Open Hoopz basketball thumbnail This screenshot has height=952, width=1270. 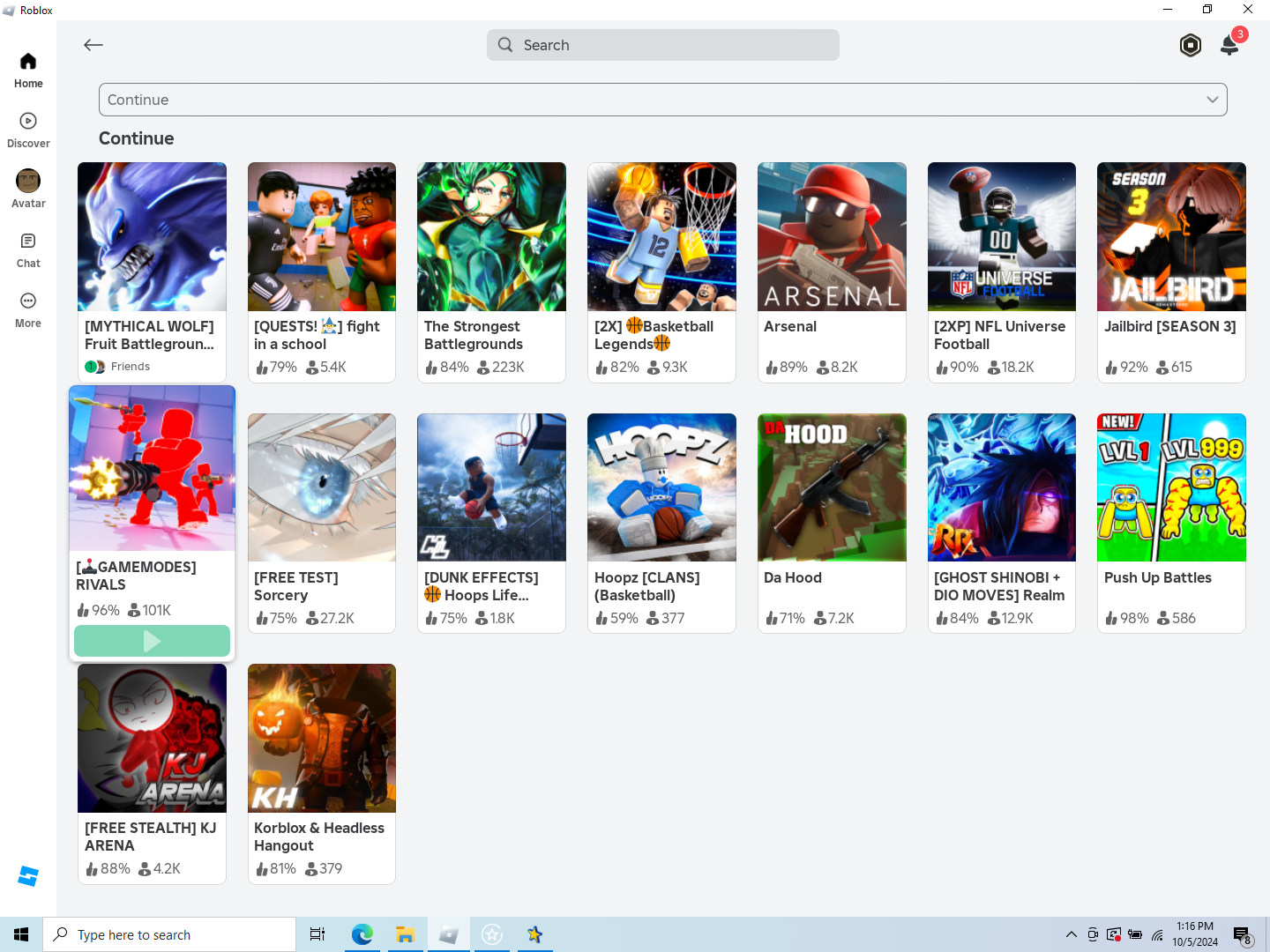tap(661, 487)
